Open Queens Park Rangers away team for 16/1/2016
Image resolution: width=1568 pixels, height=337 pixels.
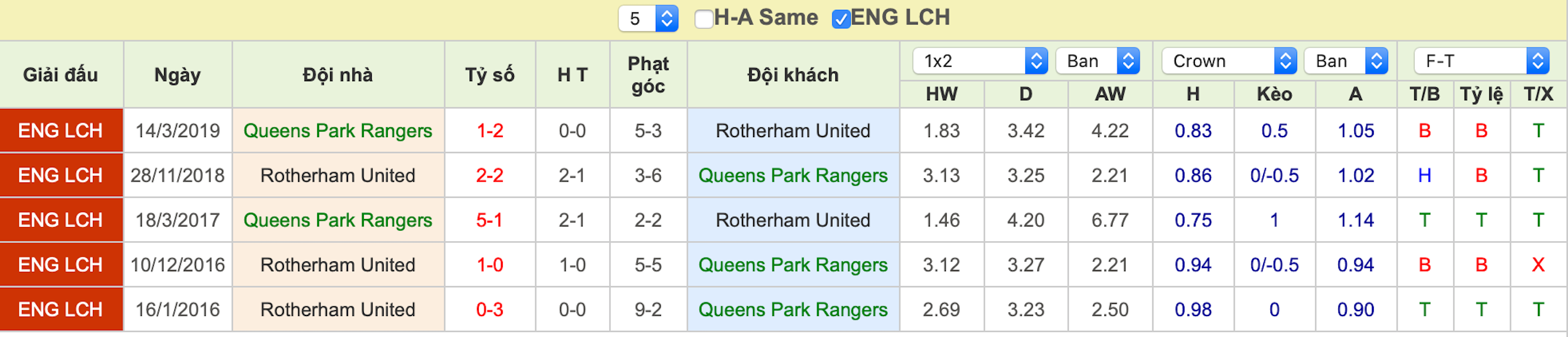[x=793, y=309]
